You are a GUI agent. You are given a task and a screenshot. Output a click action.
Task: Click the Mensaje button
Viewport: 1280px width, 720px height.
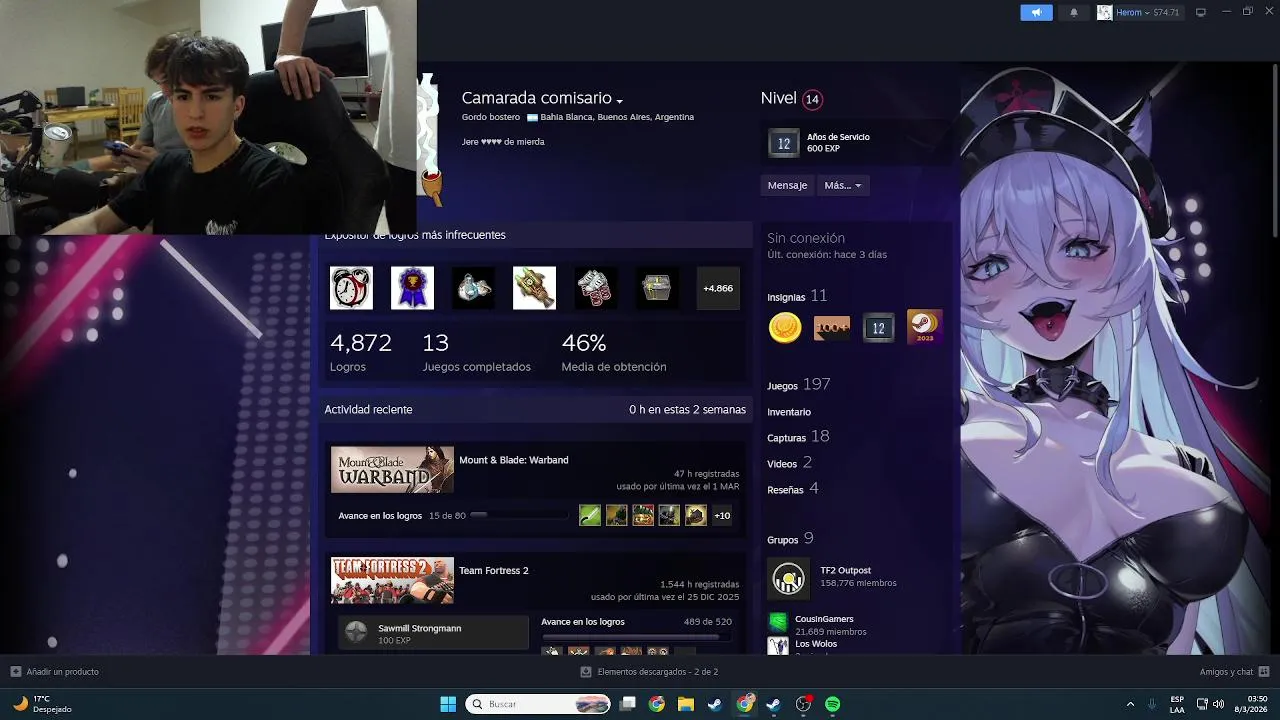[787, 185]
